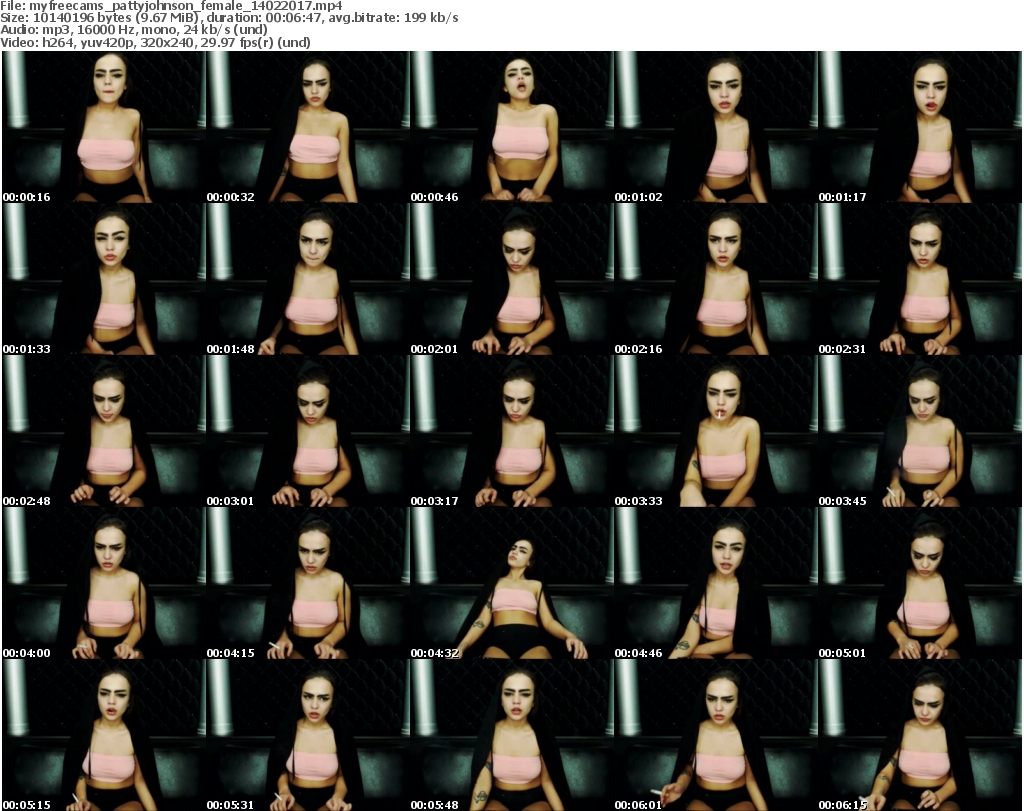Click the File name header line
Viewport: 1024px width, 811px height.
171,6
